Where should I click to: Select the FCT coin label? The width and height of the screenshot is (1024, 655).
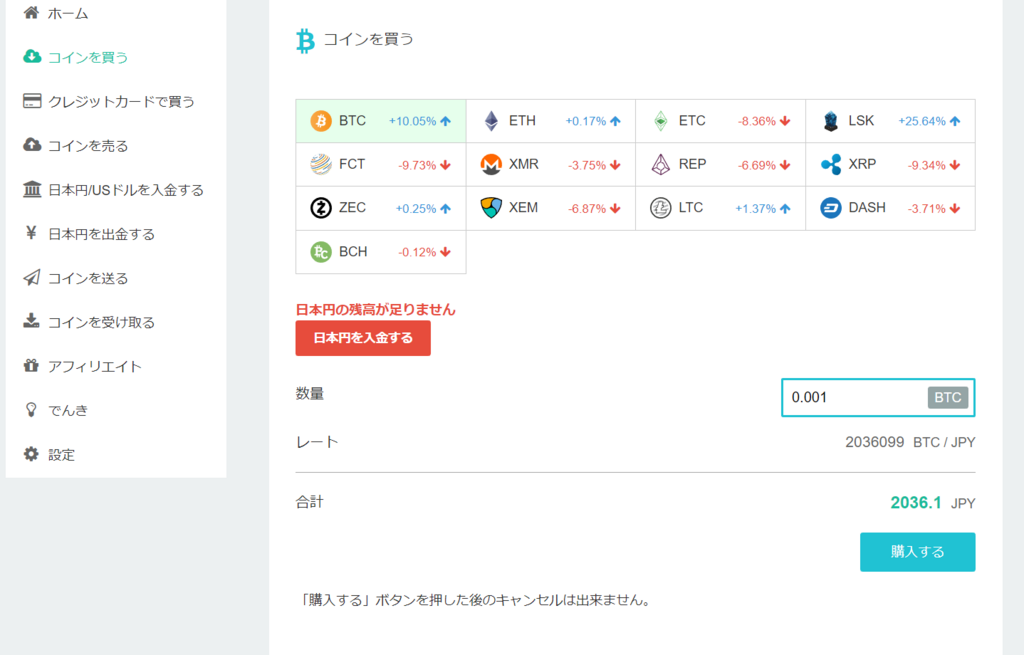coord(351,165)
